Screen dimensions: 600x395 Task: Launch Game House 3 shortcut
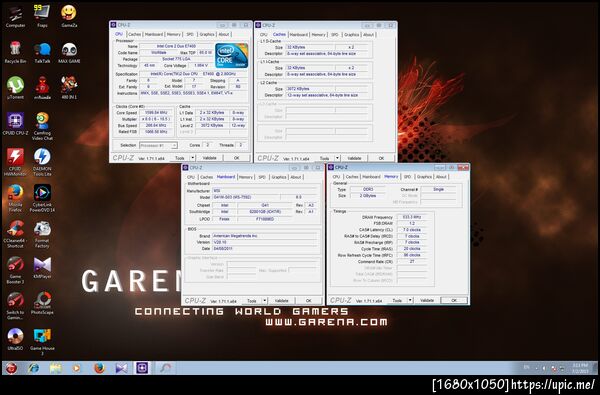(x=42, y=341)
